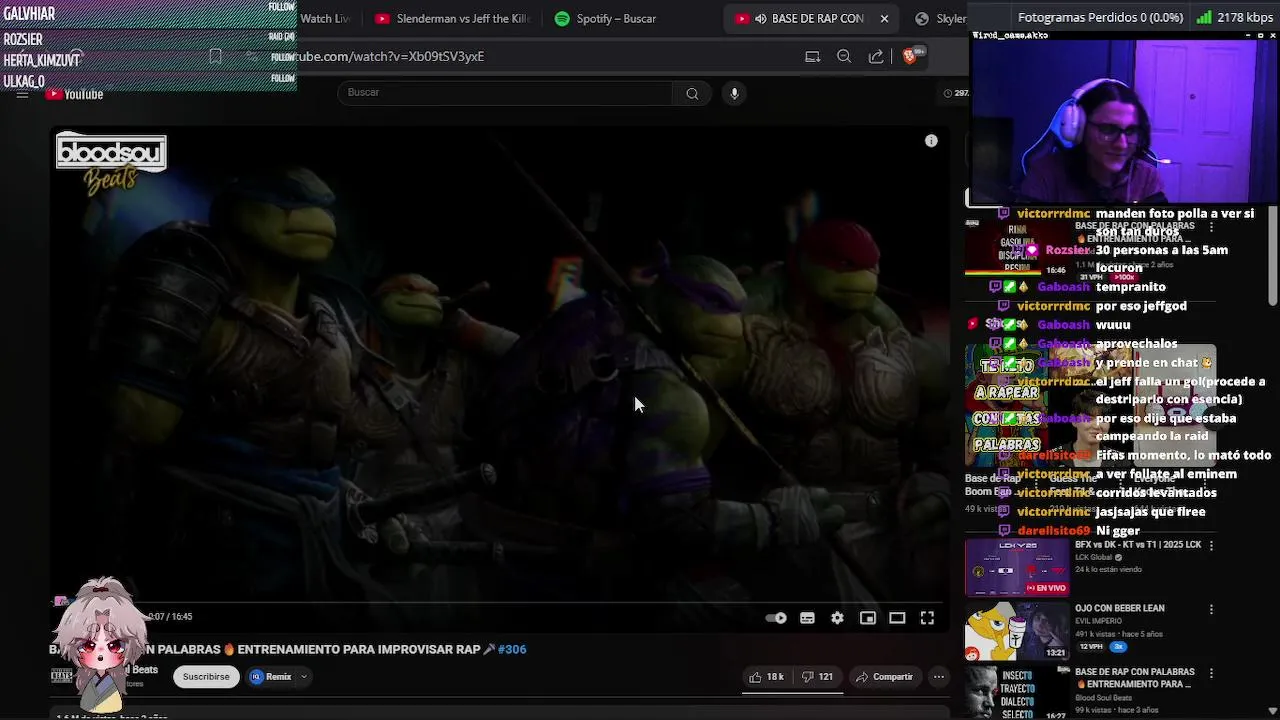Click the Compartir share button
This screenshot has width=1280, height=720.
pos(884,677)
